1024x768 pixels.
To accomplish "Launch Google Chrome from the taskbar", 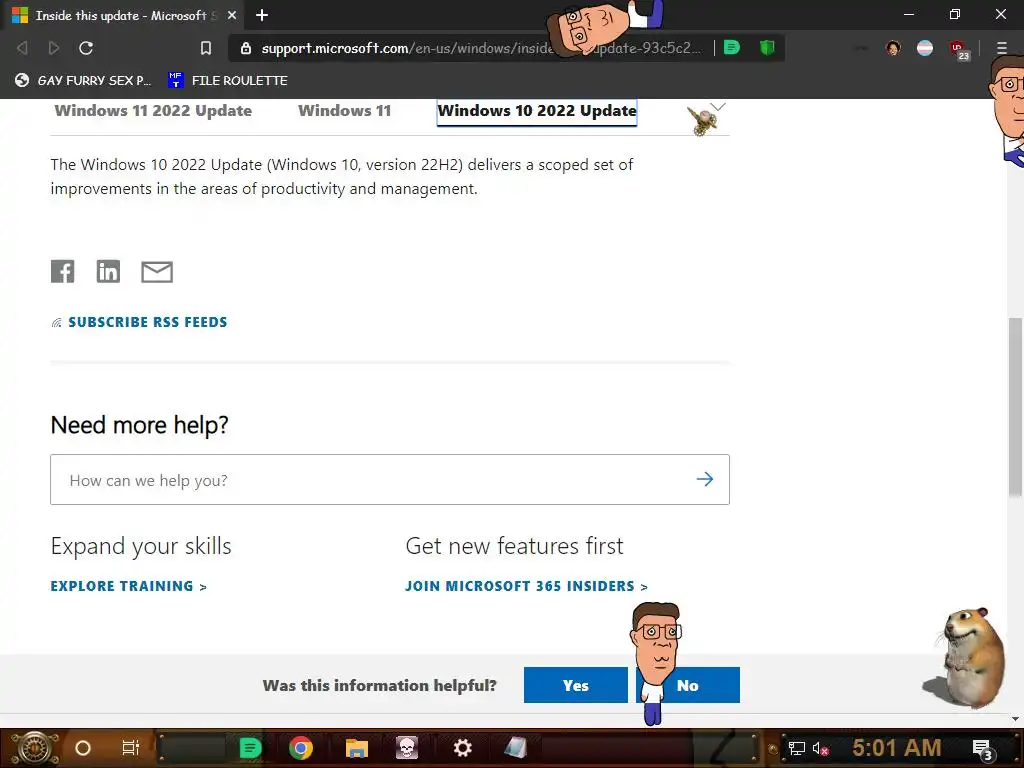I will click(x=300, y=748).
